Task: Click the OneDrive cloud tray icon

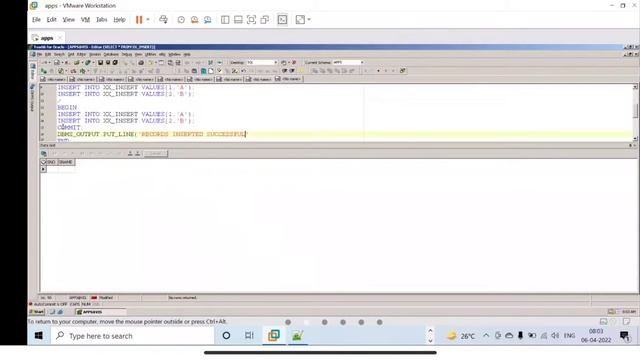Action: [x=509, y=336]
